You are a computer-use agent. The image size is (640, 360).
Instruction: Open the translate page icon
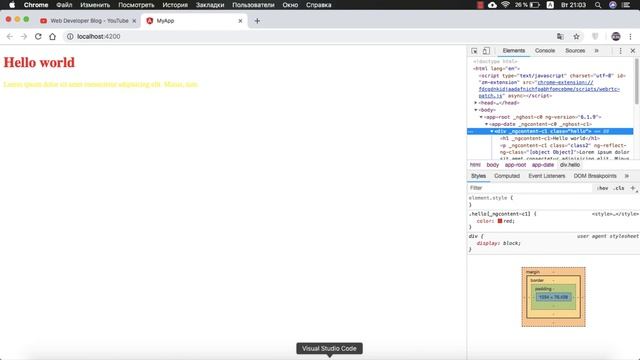[560, 37]
